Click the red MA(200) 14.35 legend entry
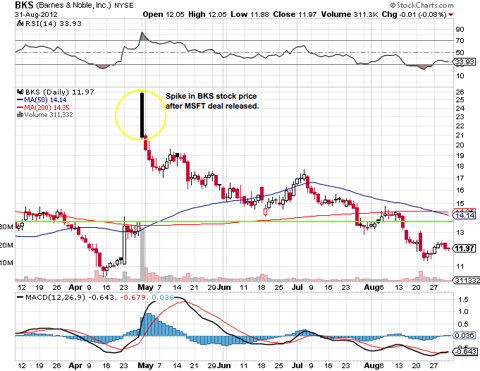480x371 pixels. tap(43, 107)
